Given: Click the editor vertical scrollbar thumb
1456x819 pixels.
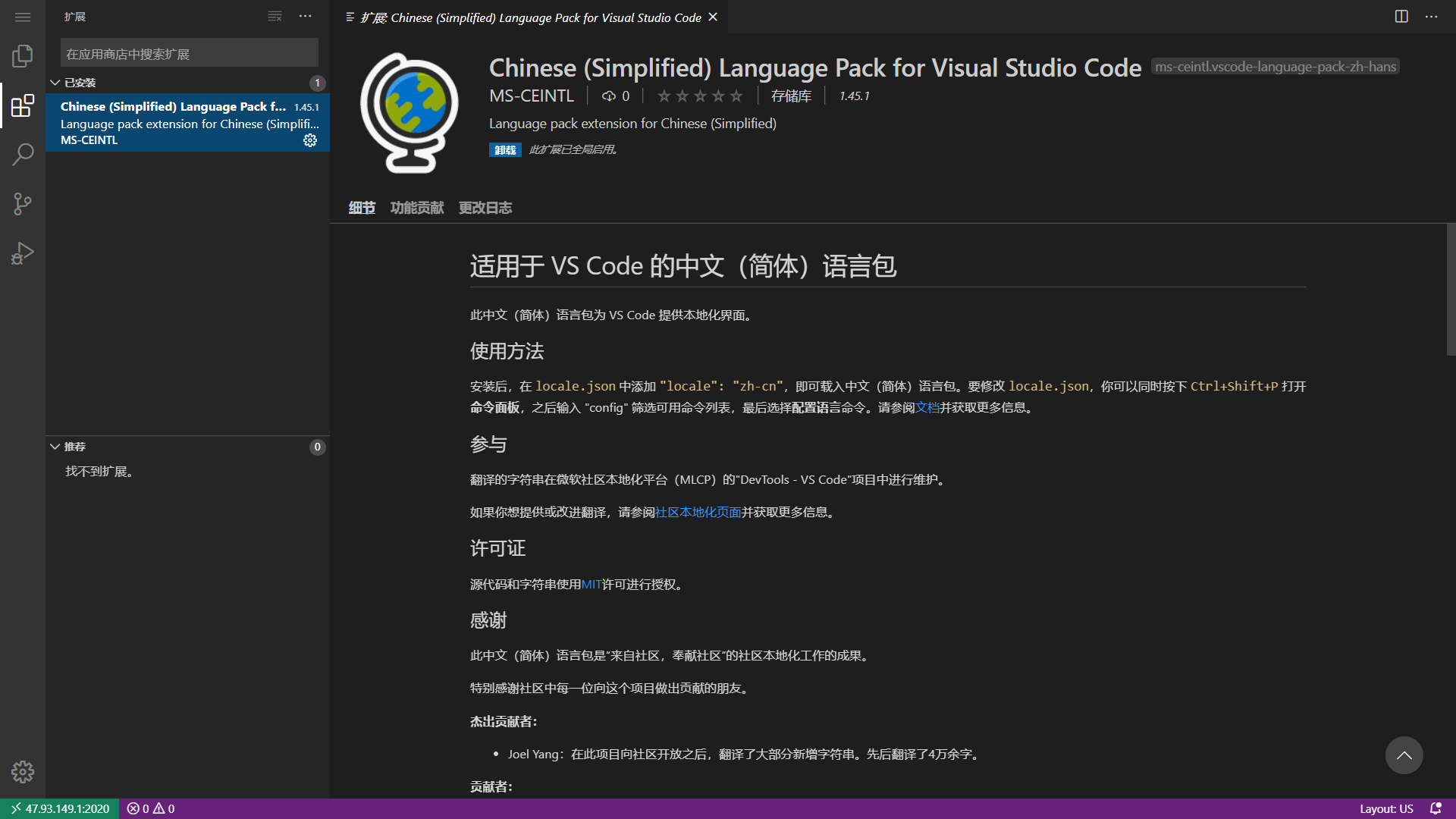Looking at the screenshot, I should 1451,290.
